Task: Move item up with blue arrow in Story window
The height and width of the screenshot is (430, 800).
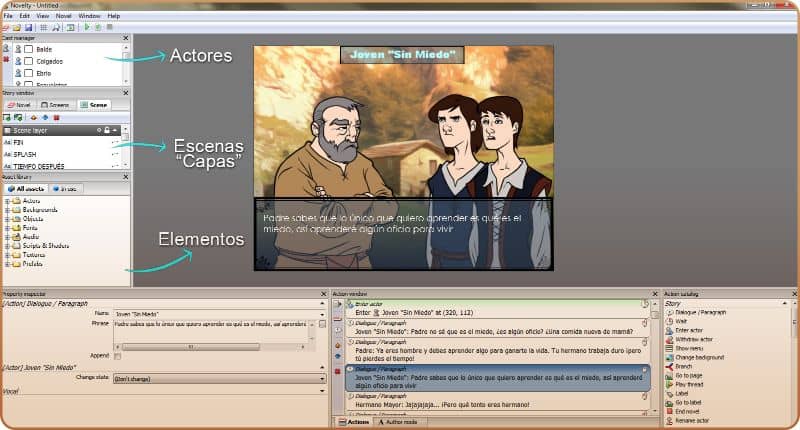Action: 45,118
